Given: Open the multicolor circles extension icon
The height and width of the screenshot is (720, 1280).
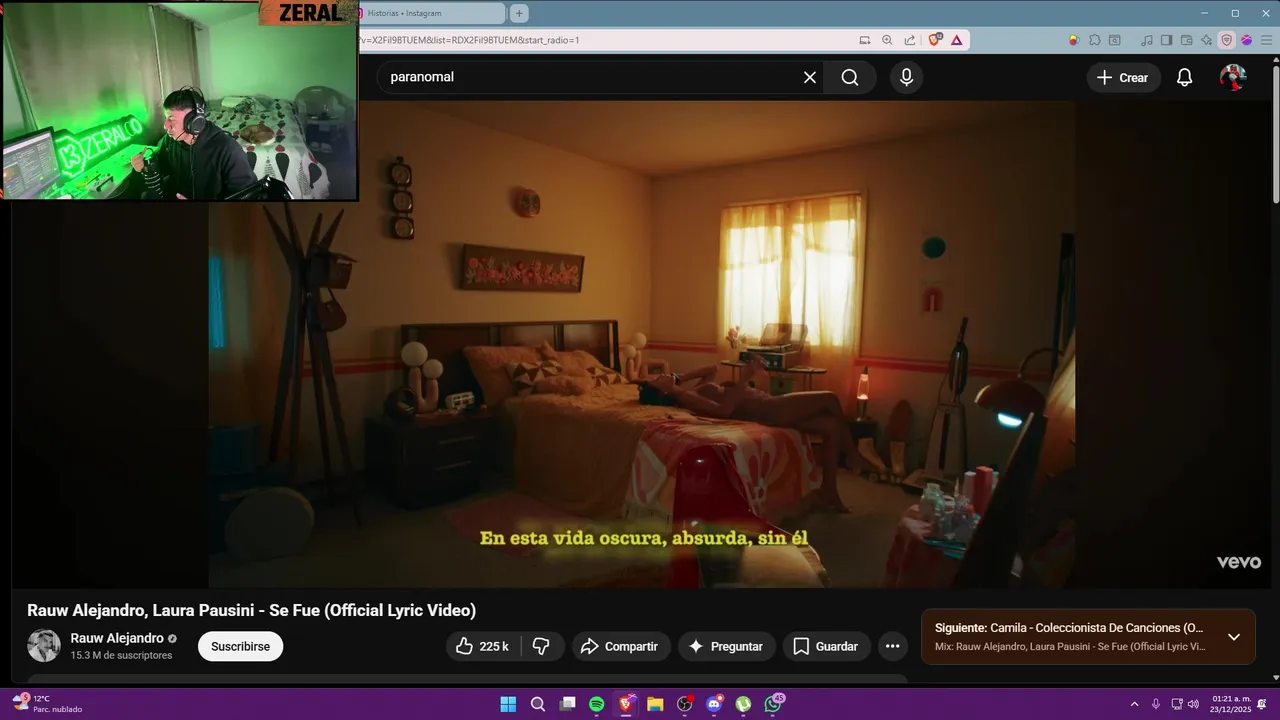Looking at the screenshot, I should (1074, 40).
